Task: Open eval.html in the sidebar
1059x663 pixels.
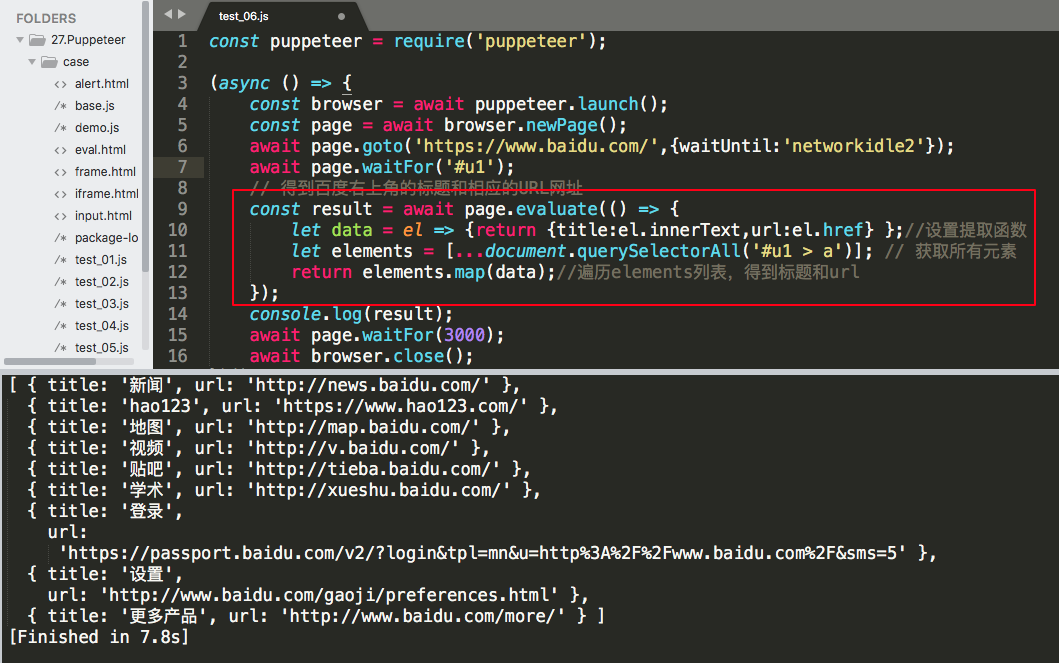Action: click(x=100, y=150)
